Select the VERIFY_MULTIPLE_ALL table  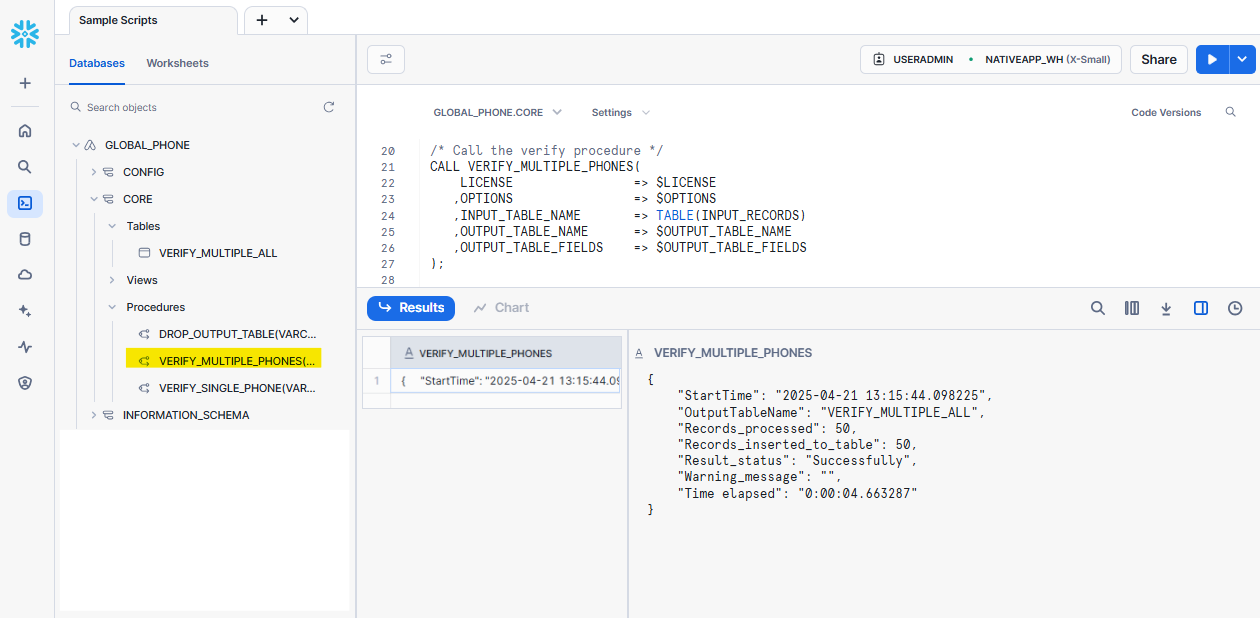coord(218,253)
